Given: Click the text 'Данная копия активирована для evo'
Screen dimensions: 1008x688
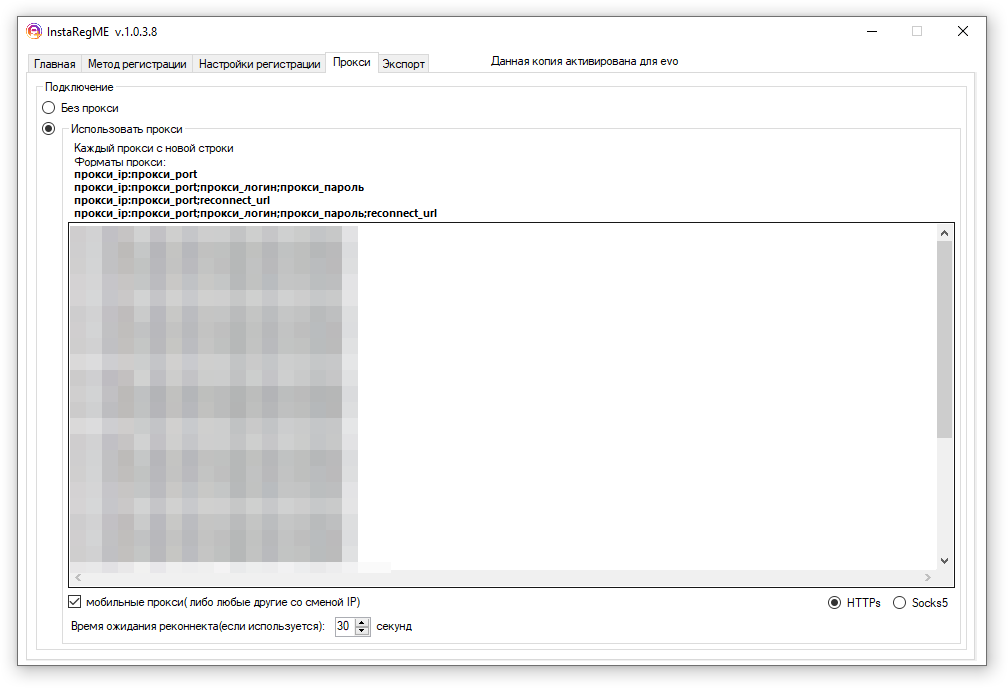Looking at the screenshot, I should (x=584, y=61).
